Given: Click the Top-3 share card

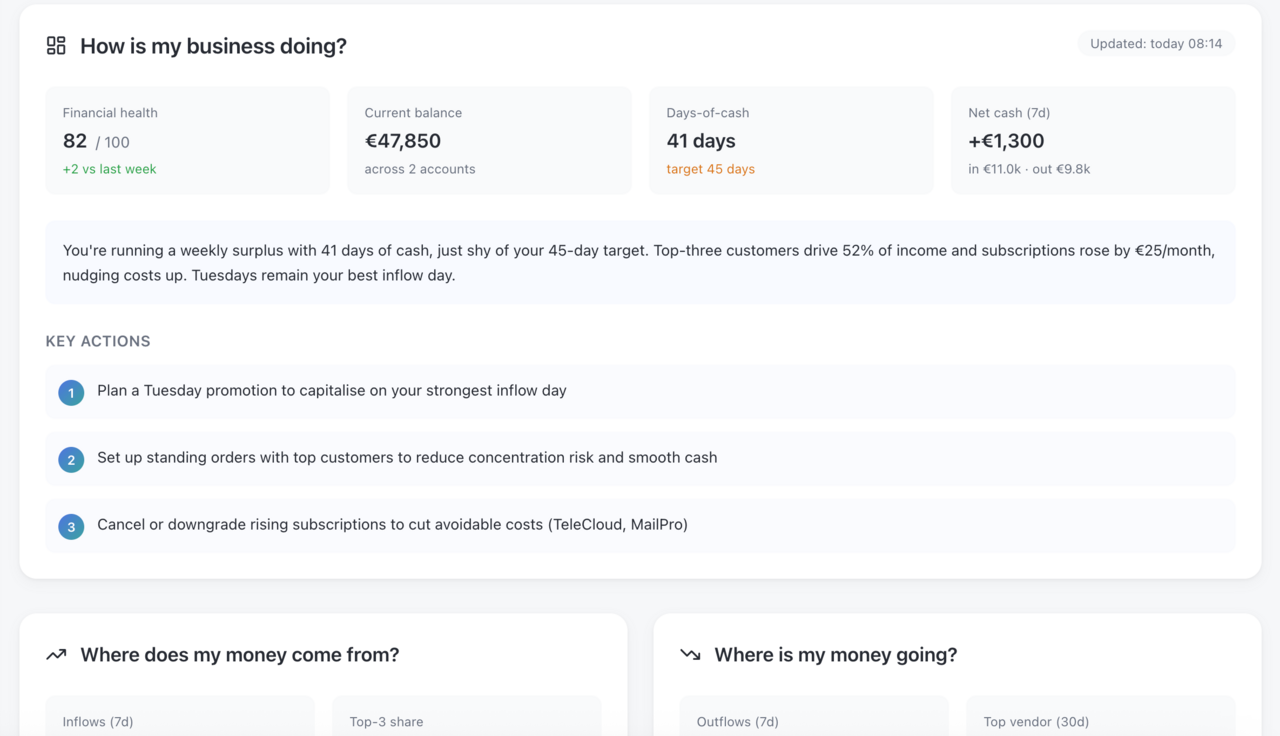Looking at the screenshot, I should 466,718.
